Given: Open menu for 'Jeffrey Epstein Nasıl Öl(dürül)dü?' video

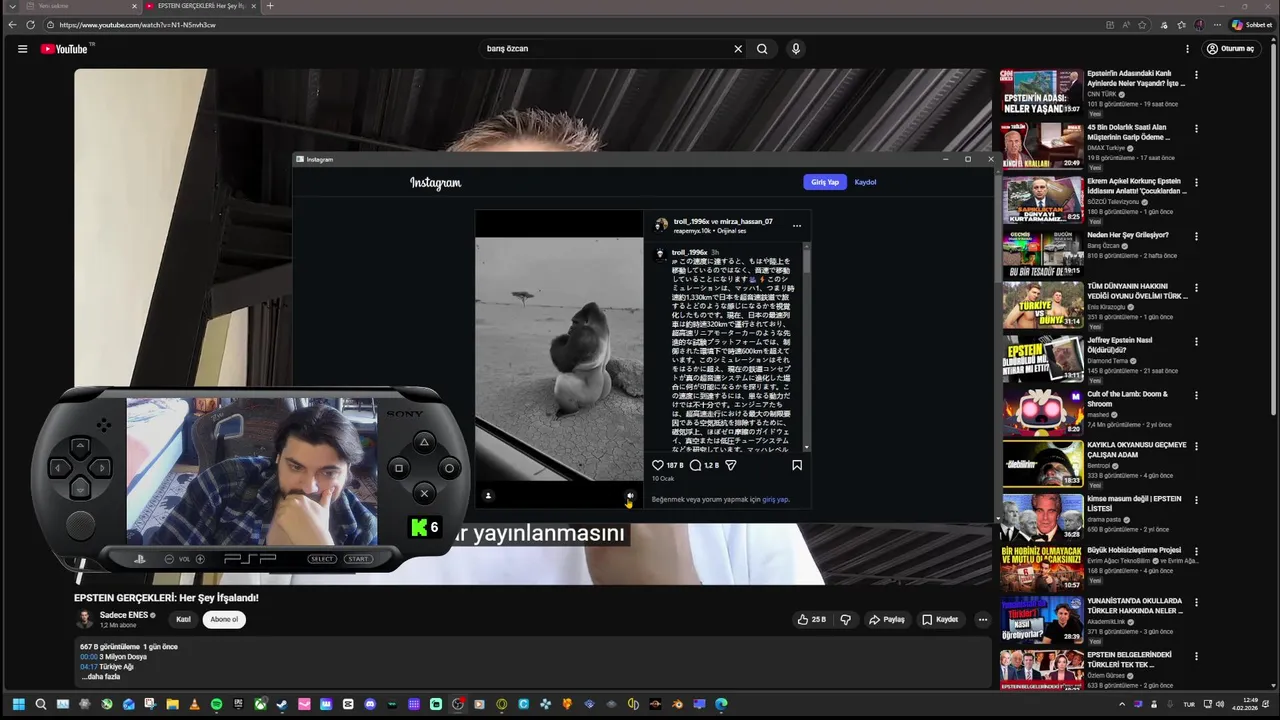Looking at the screenshot, I should (x=1196, y=341).
